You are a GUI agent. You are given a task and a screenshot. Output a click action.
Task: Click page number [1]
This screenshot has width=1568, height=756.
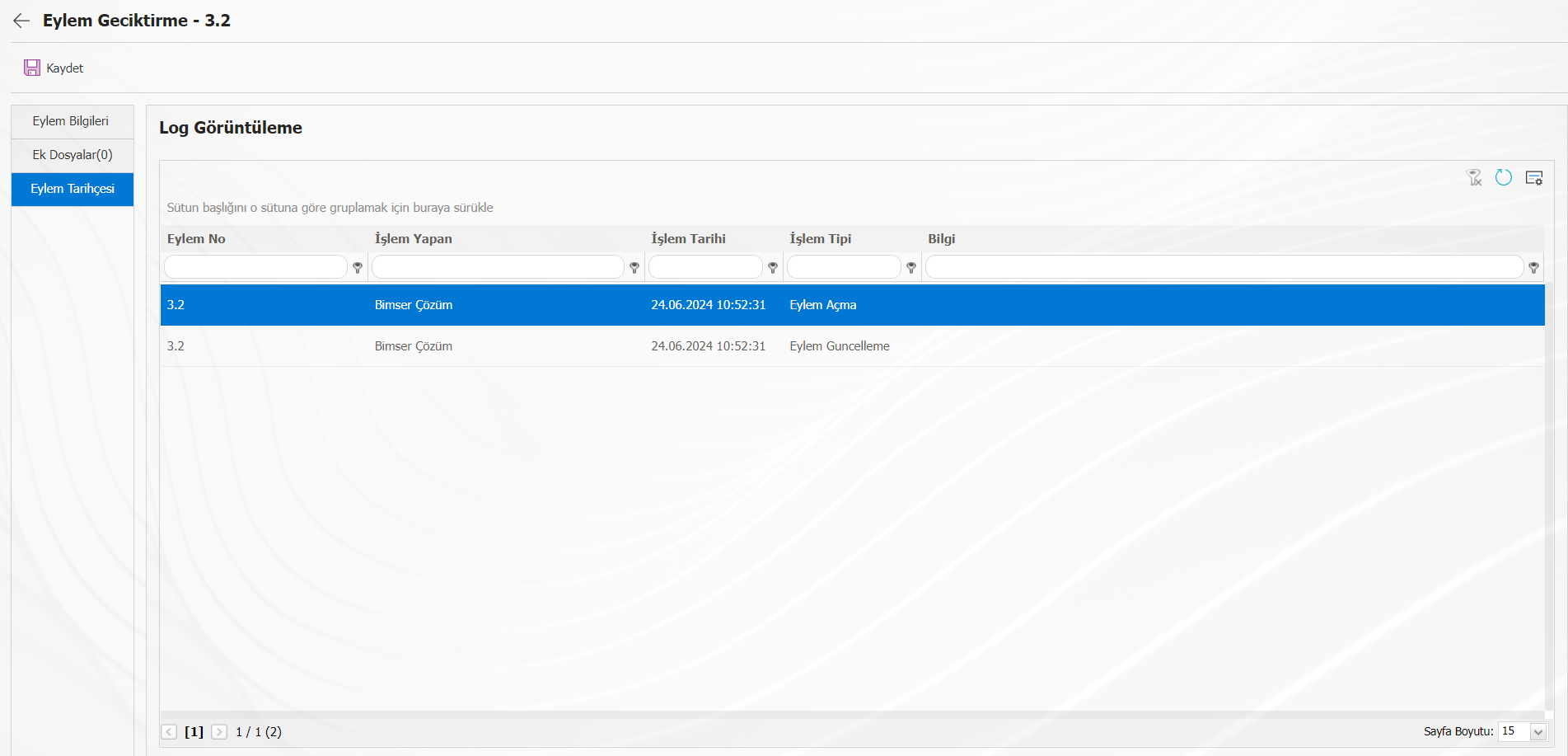point(194,732)
